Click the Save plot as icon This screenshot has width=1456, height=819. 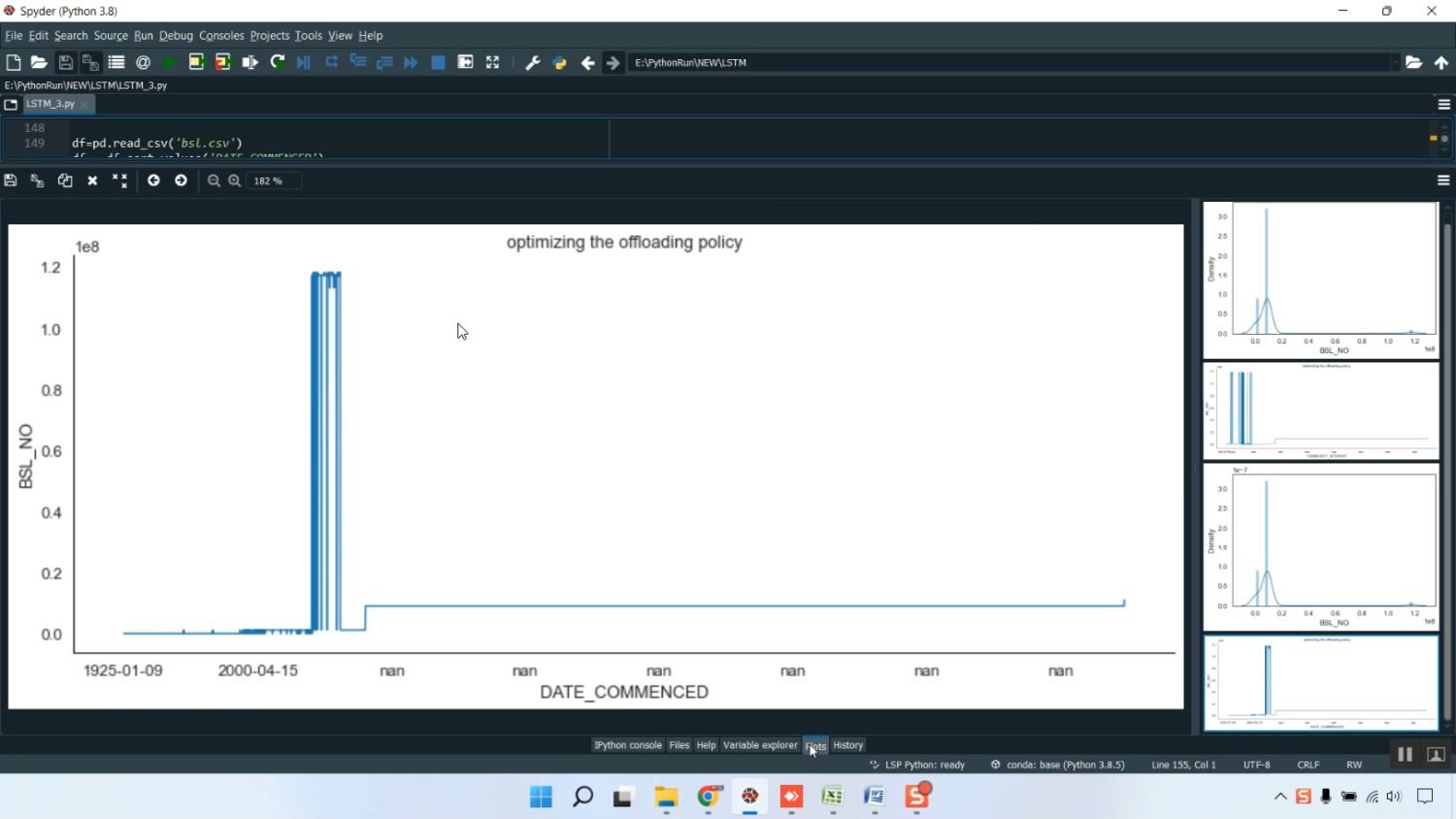tap(11, 180)
